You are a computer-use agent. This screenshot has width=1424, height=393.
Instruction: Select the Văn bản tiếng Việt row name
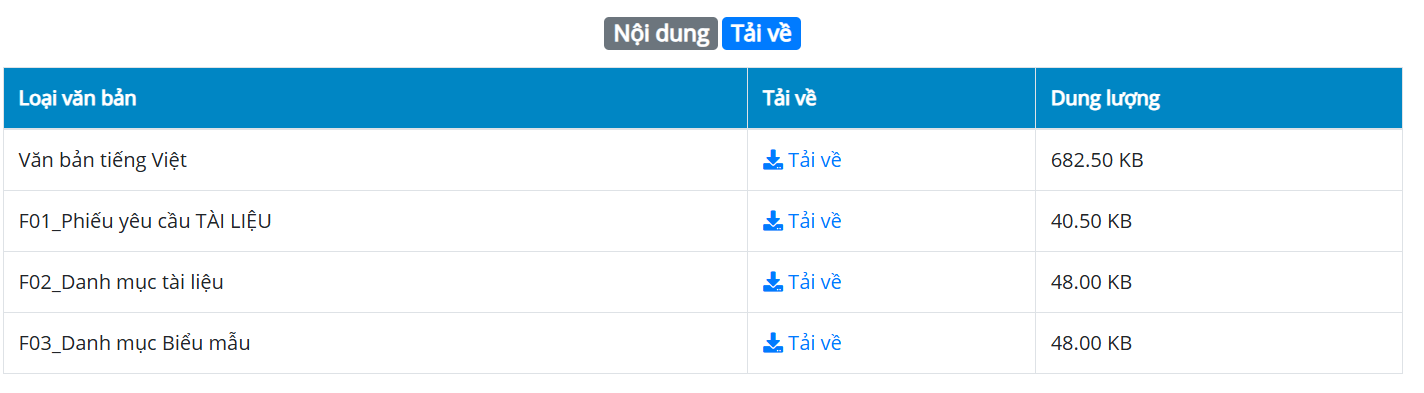pos(103,160)
